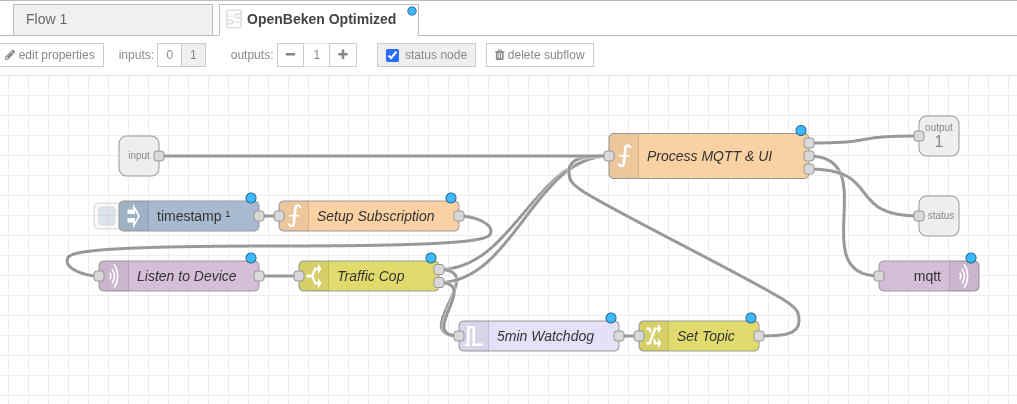Decrease the number of outputs
Viewport: 1017px width, 404px height.
290,55
